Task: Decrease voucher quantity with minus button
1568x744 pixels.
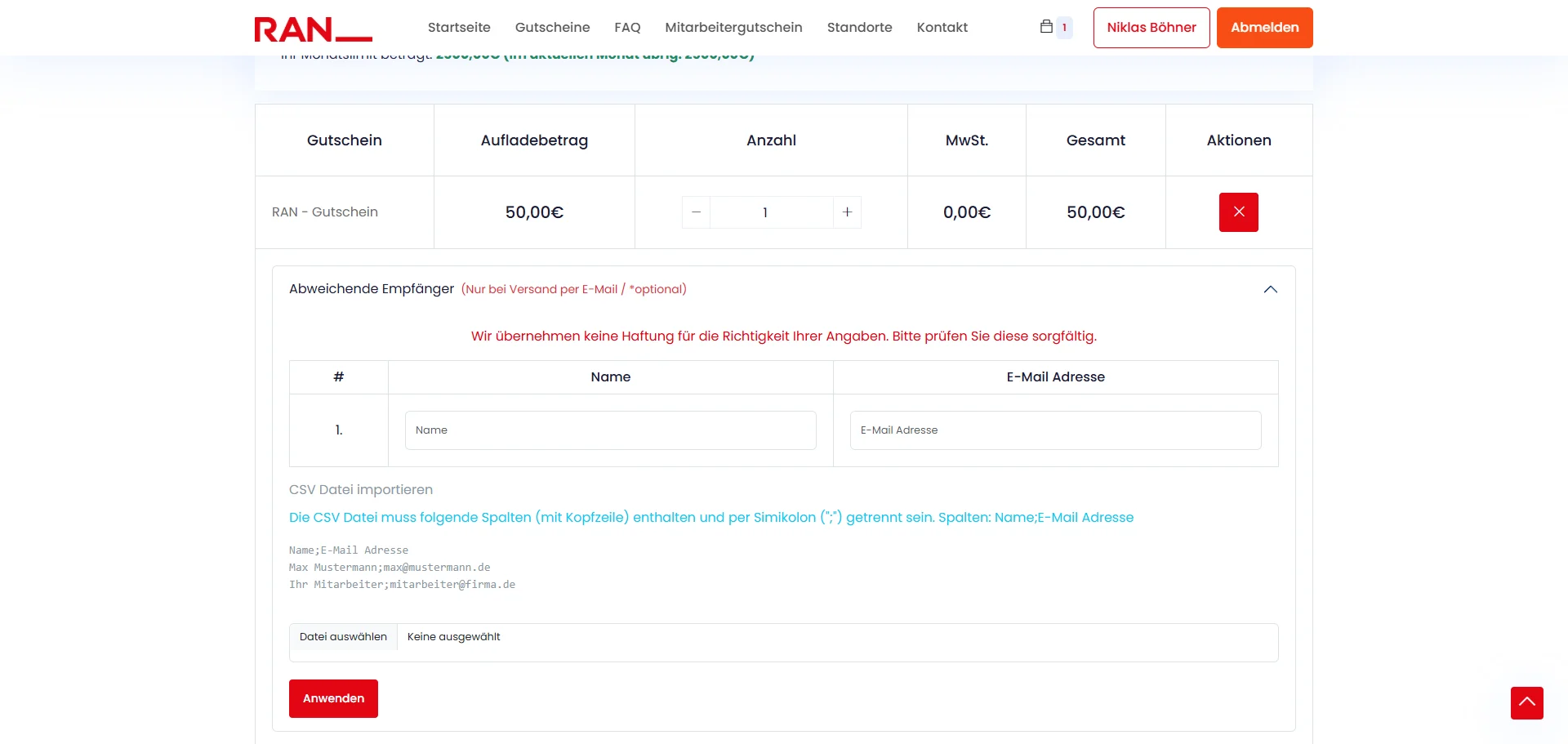Action: (696, 212)
